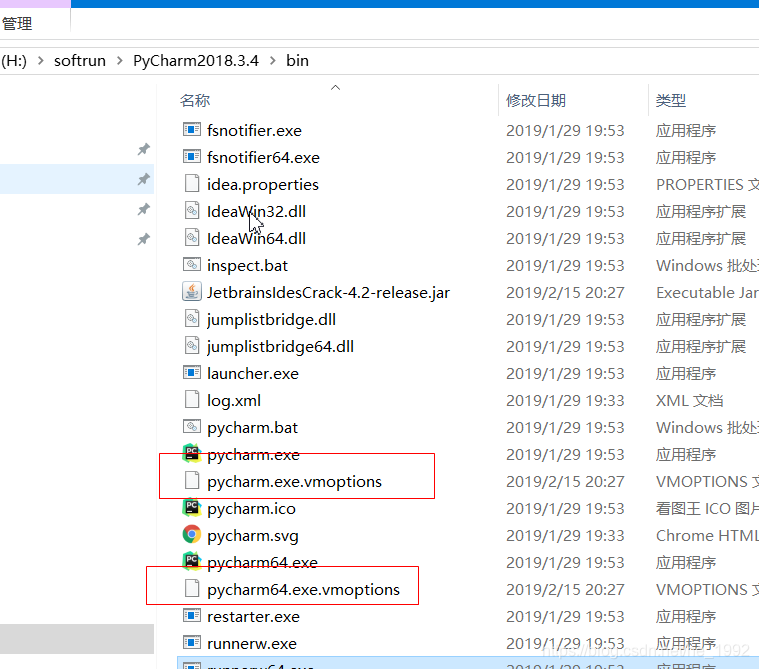Click the XML 文档 type of log.xml
The image size is (759, 669).
pos(689,400)
